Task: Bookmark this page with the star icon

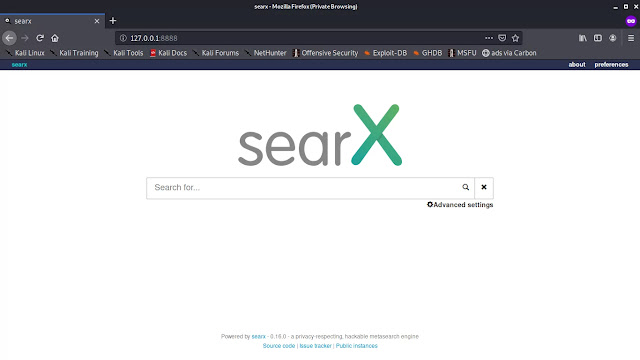Action: (x=515, y=38)
